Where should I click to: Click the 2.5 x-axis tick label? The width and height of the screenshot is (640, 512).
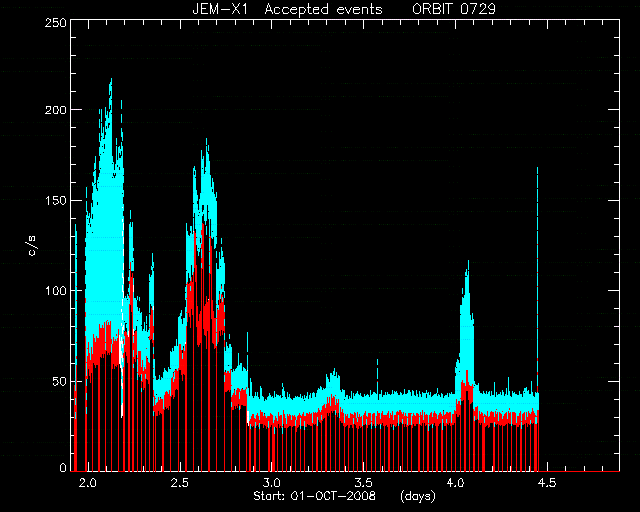179,483
